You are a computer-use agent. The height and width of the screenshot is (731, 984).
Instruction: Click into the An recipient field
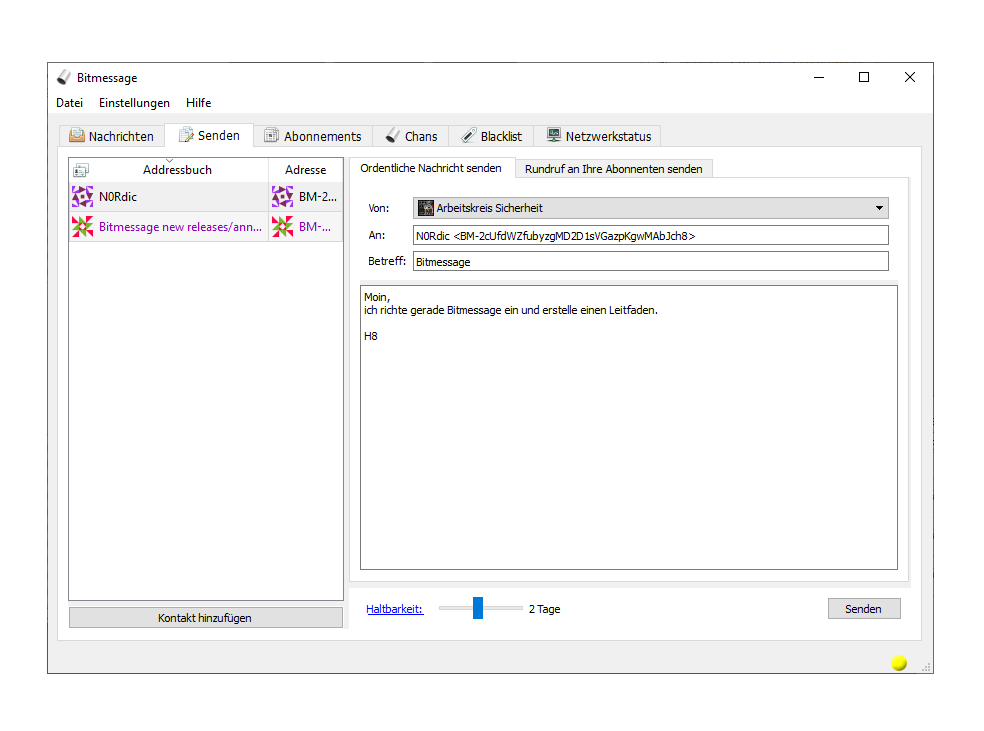pos(651,236)
